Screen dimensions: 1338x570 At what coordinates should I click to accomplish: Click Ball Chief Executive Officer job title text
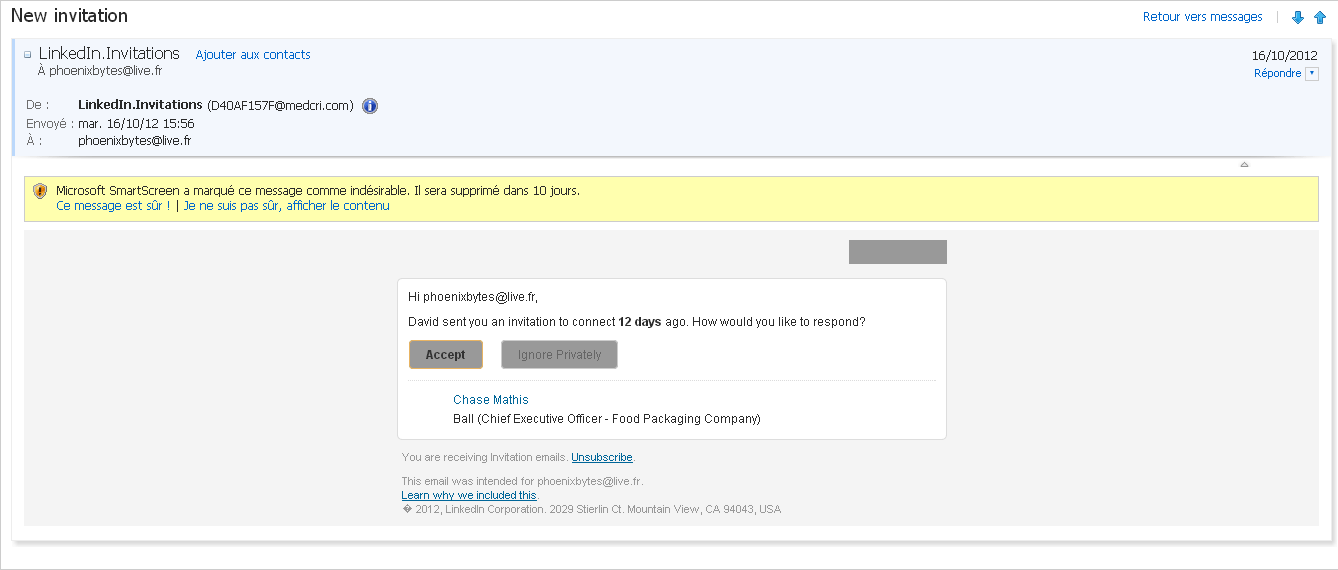coord(607,419)
